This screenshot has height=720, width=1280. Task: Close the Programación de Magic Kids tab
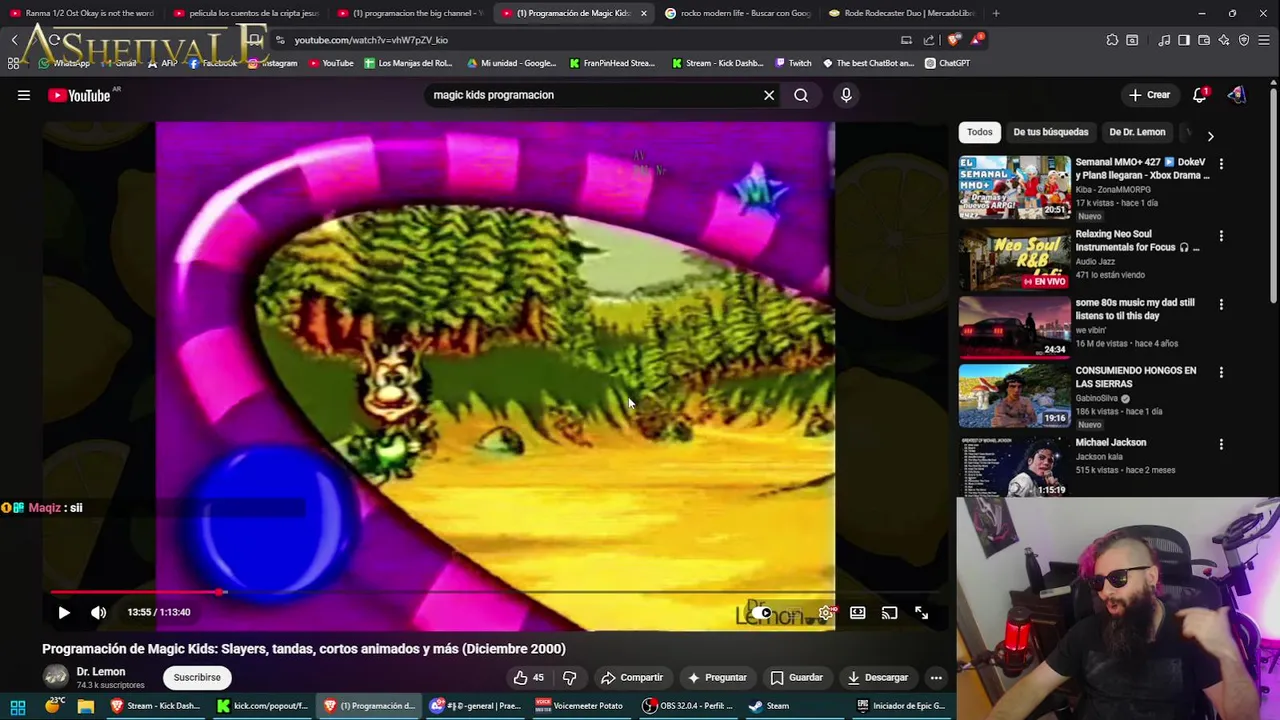643,13
